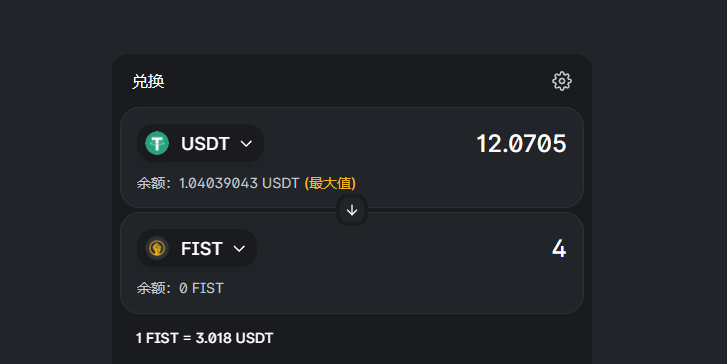
Task: Click the 余额 label in the FIST card
Action: [153, 288]
